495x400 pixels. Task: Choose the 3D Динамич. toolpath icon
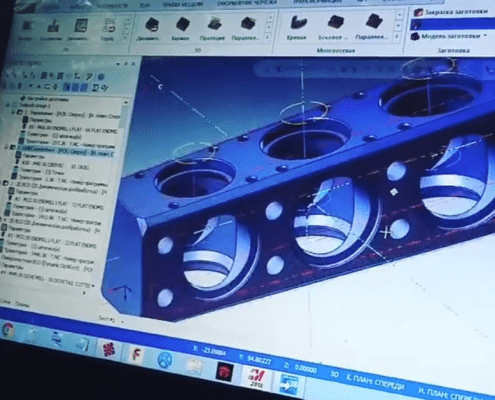click(150, 29)
